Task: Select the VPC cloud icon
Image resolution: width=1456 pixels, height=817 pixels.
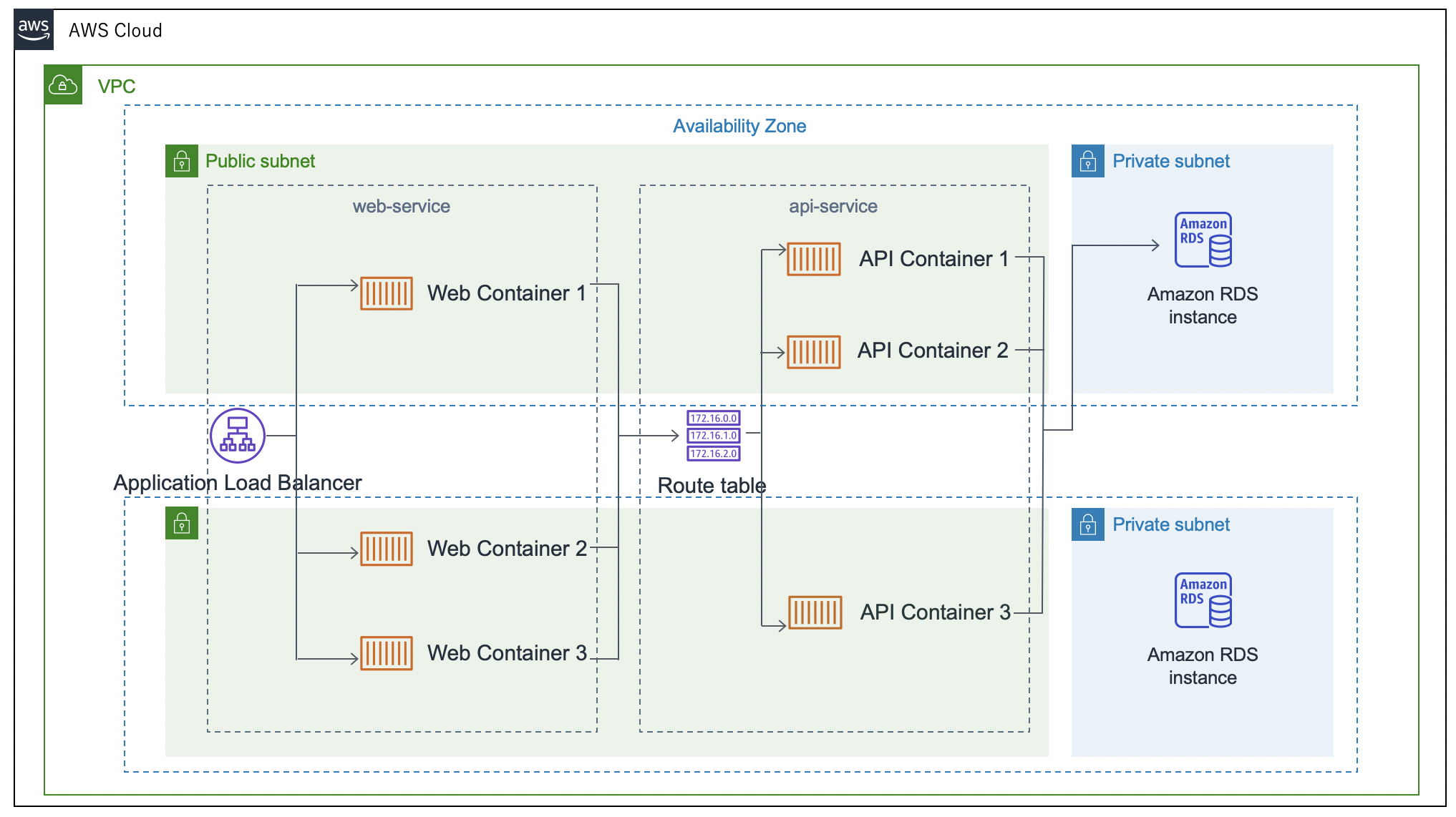Action: click(x=63, y=86)
